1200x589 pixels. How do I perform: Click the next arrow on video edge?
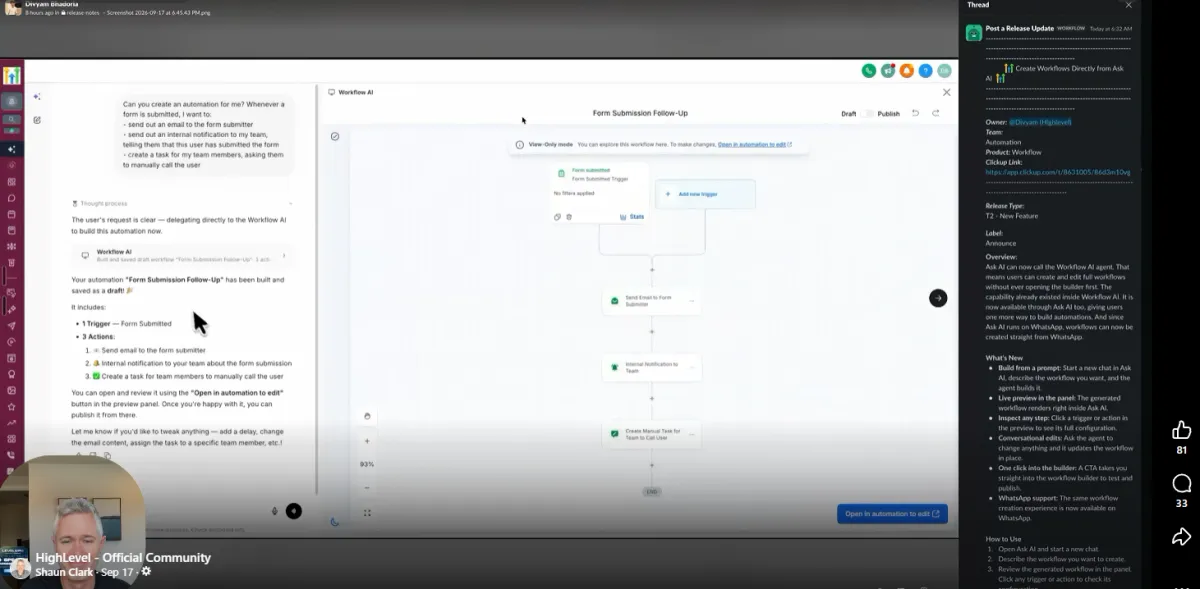tap(937, 297)
